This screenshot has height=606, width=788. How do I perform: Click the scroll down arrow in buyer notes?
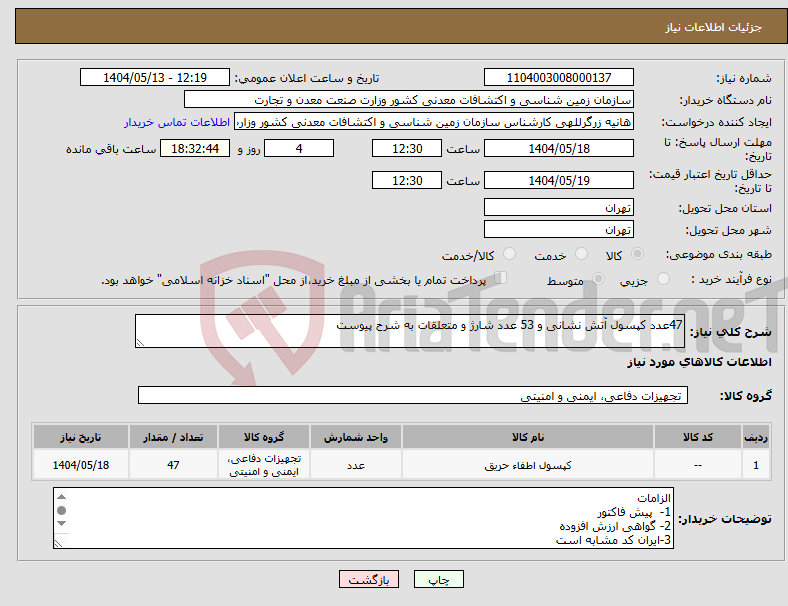point(61,524)
